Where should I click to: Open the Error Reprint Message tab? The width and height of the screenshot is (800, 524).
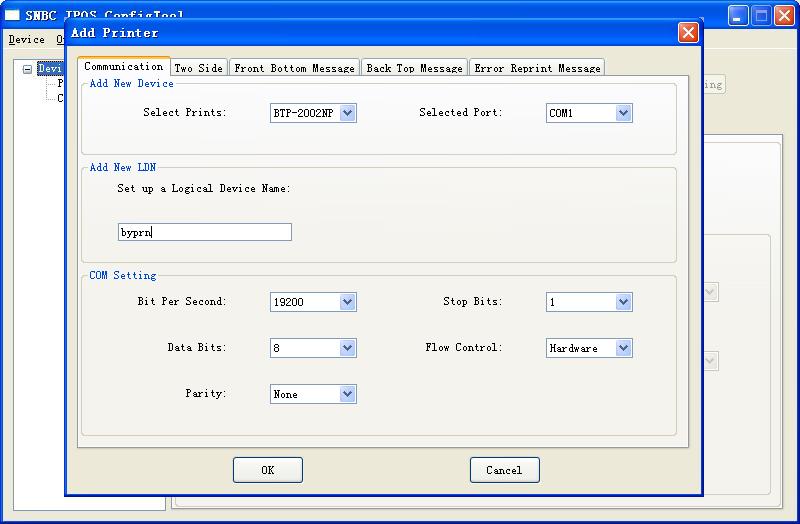(537, 68)
